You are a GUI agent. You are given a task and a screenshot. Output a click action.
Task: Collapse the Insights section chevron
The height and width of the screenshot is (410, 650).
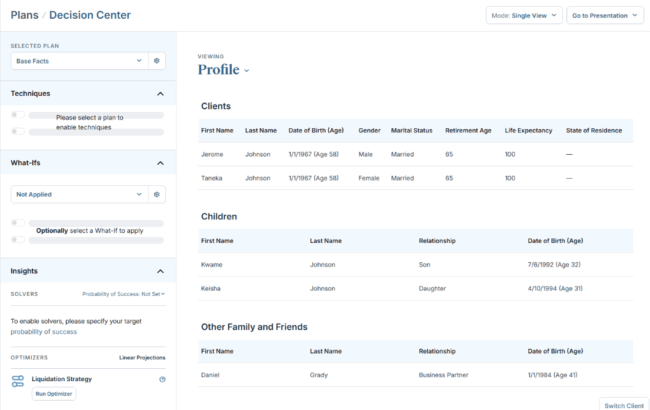coord(160,271)
